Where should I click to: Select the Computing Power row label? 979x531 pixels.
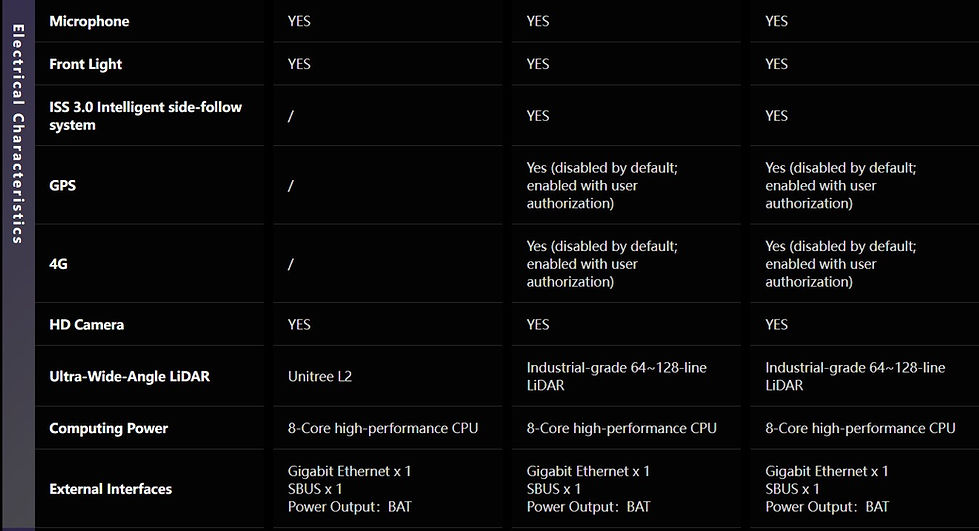click(109, 429)
